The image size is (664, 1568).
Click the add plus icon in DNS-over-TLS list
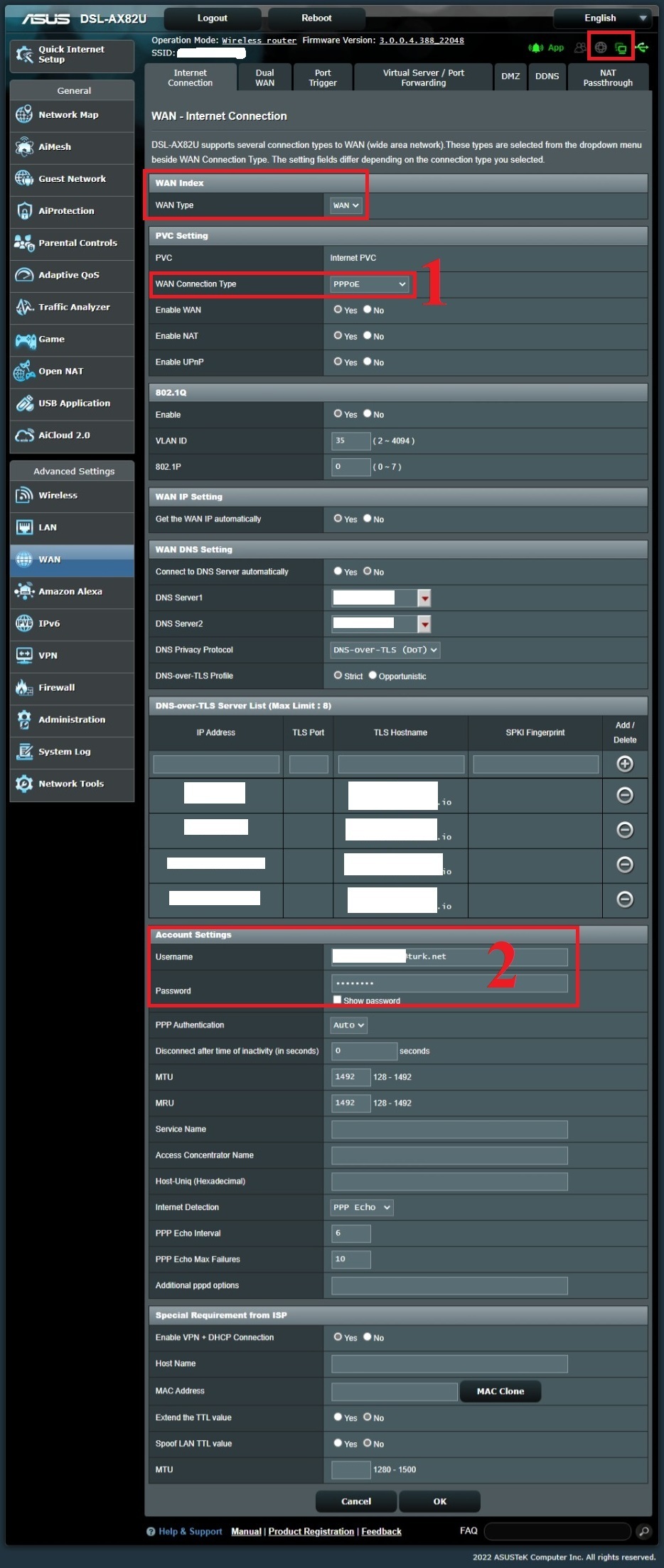[x=624, y=764]
